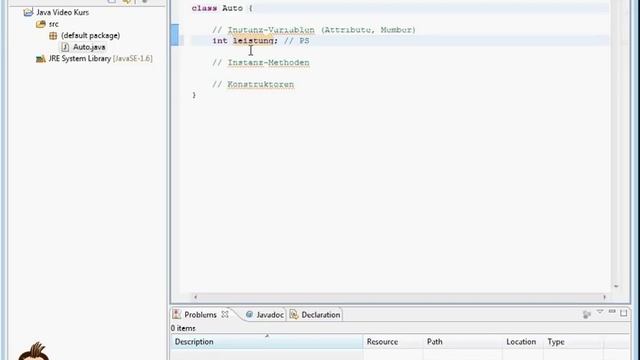Click the Problems view filter icon
The image size is (640, 360).
[x=587, y=314]
